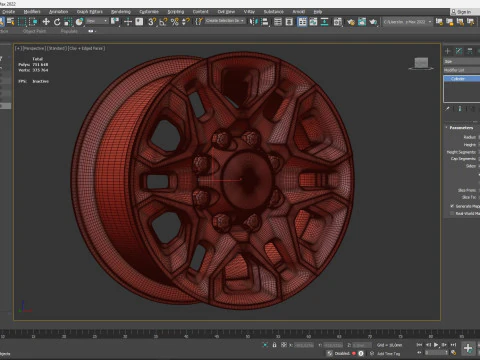Toggle the Scene Explorer icon

[x=278, y=22]
